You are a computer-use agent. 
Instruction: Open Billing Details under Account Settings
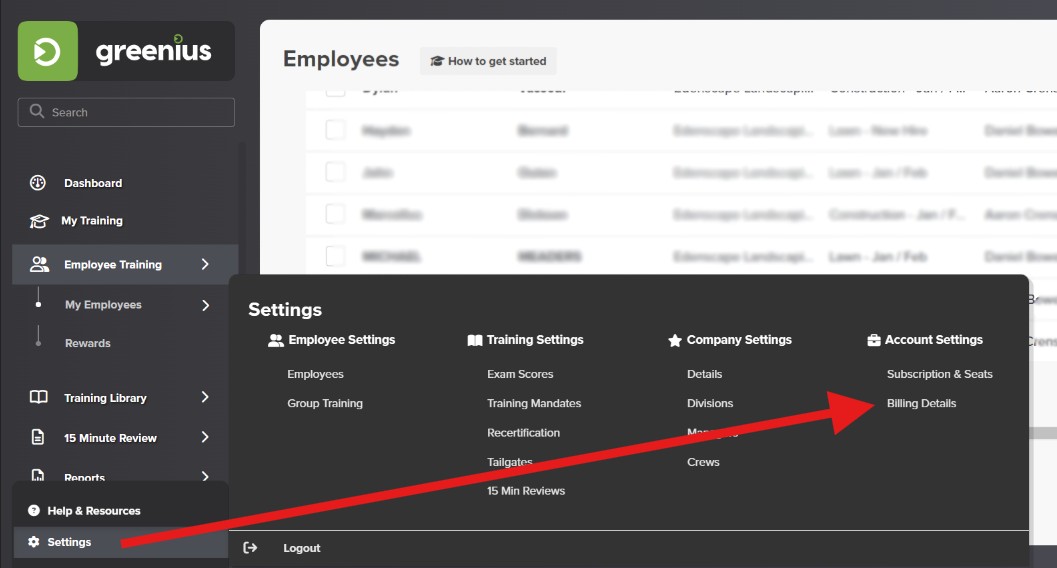921,403
